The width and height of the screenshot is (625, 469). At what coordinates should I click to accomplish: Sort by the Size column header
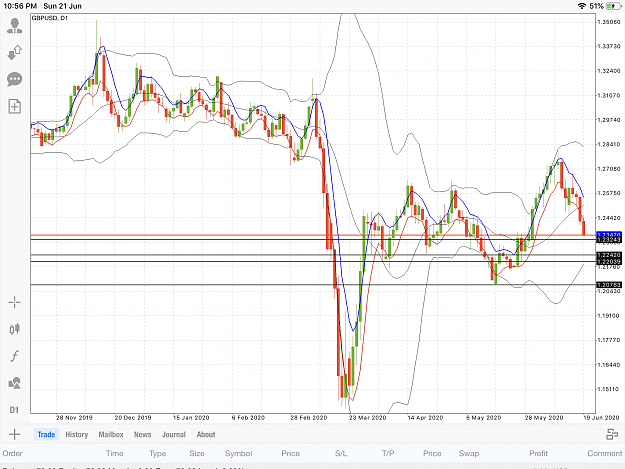click(197, 453)
